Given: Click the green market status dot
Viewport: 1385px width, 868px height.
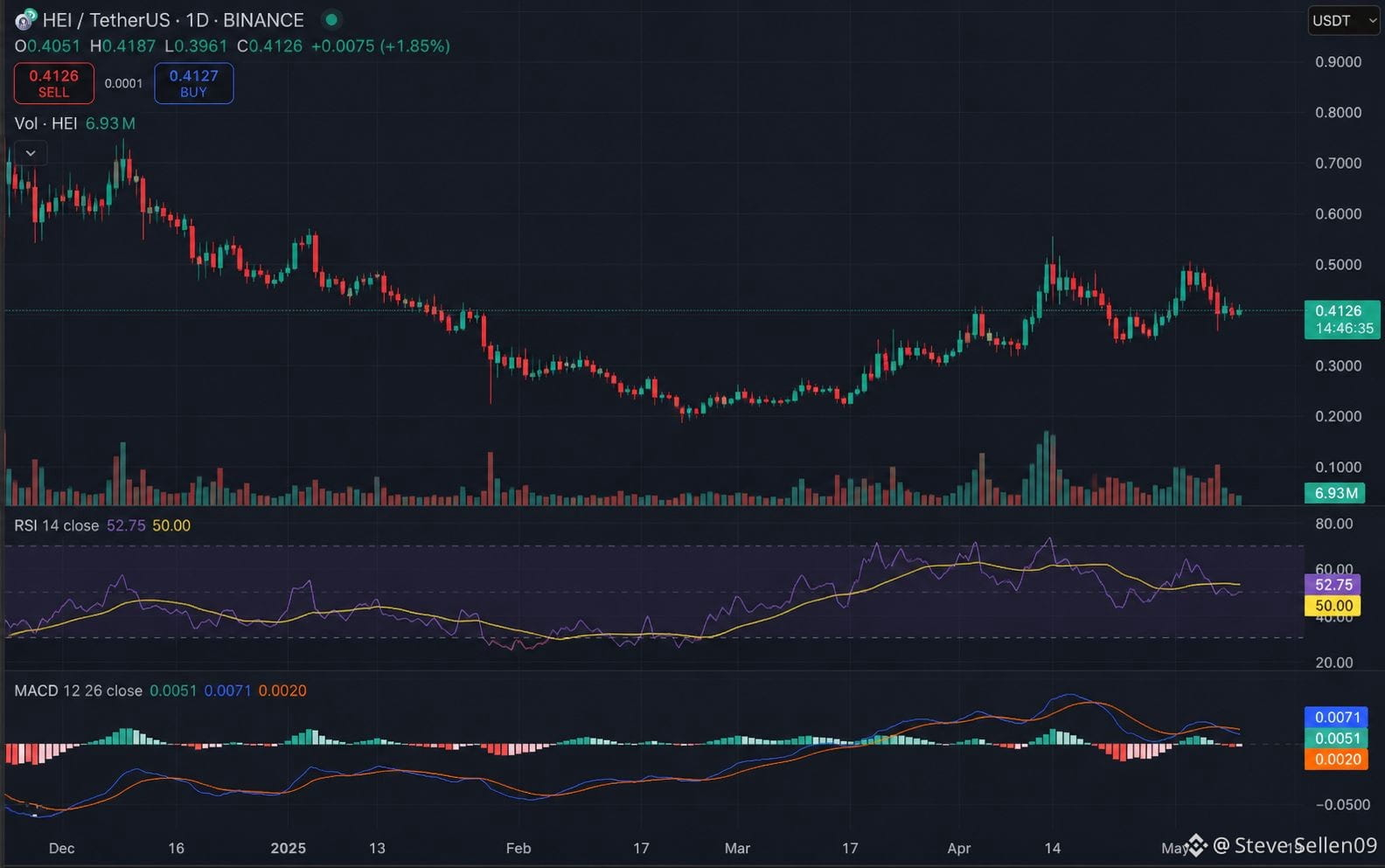Looking at the screenshot, I should click(x=331, y=19).
